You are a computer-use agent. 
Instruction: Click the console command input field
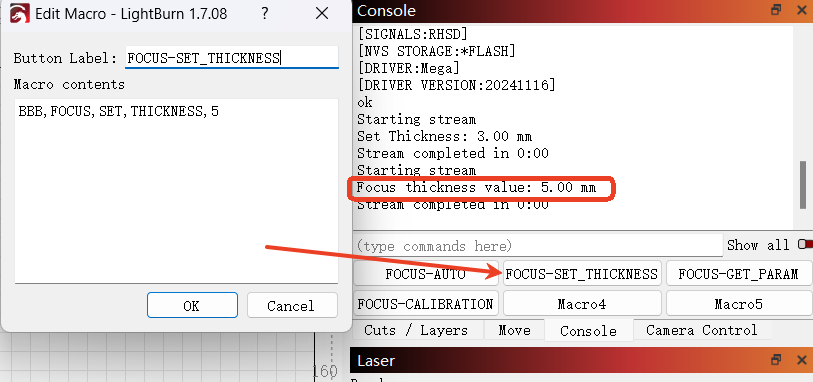[538, 246]
